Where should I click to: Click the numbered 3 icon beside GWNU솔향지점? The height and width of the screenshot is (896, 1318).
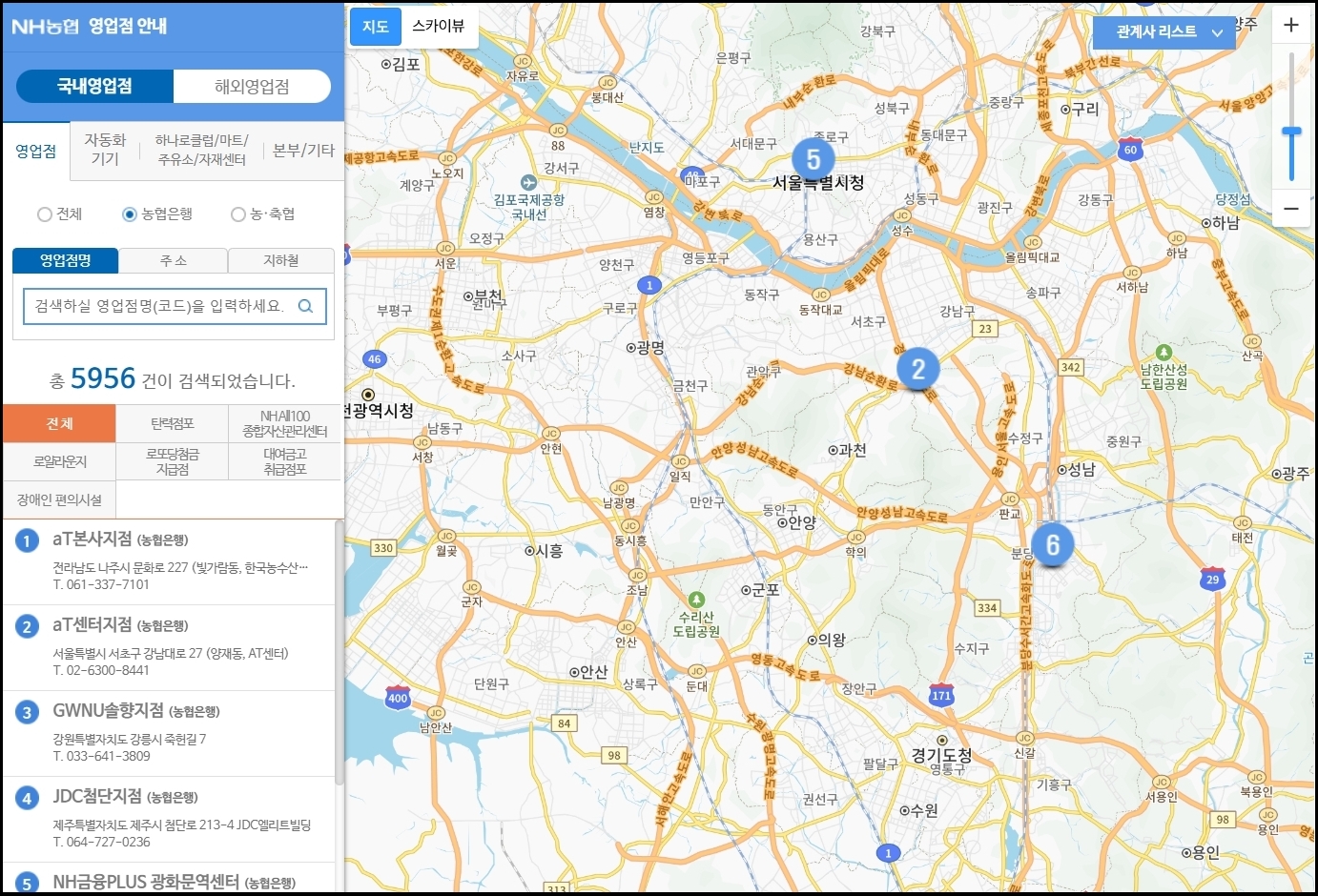[x=27, y=712]
